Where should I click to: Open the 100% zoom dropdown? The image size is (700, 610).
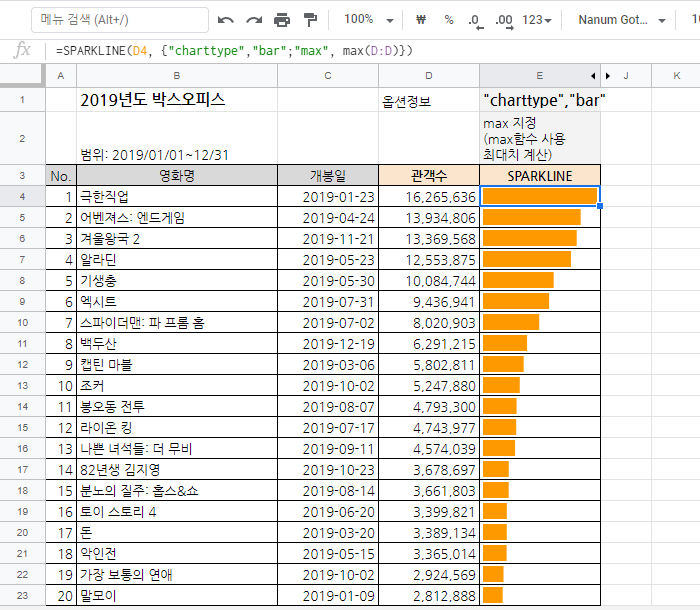[x=364, y=20]
